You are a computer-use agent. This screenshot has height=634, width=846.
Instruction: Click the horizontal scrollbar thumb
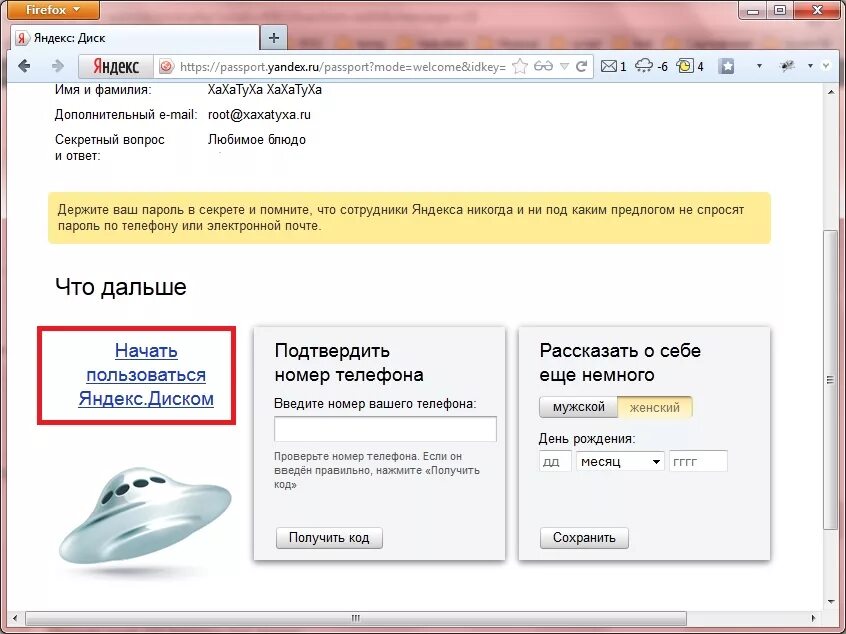click(x=356, y=618)
